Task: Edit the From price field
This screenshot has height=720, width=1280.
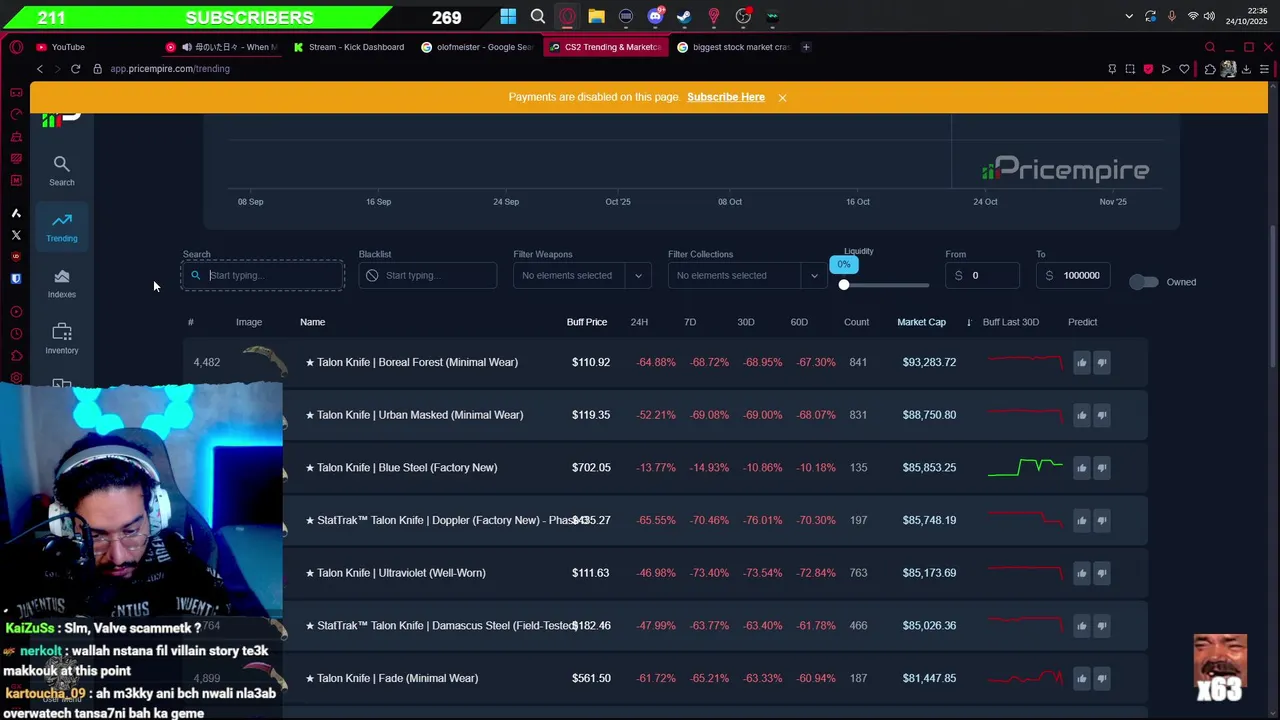Action: click(982, 275)
